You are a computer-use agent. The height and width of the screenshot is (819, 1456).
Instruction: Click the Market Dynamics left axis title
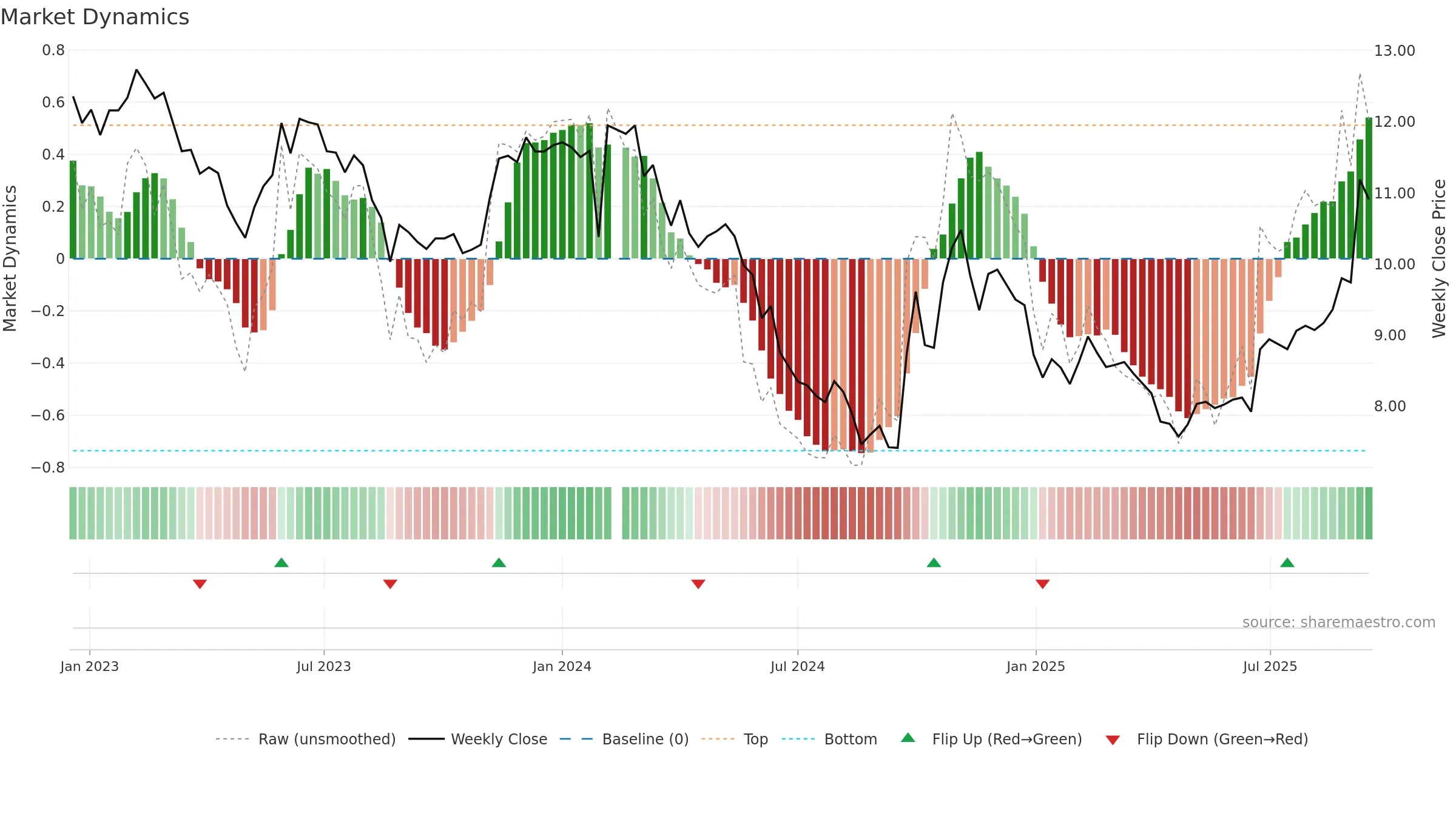pyautogui.click(x=10, y=258)
